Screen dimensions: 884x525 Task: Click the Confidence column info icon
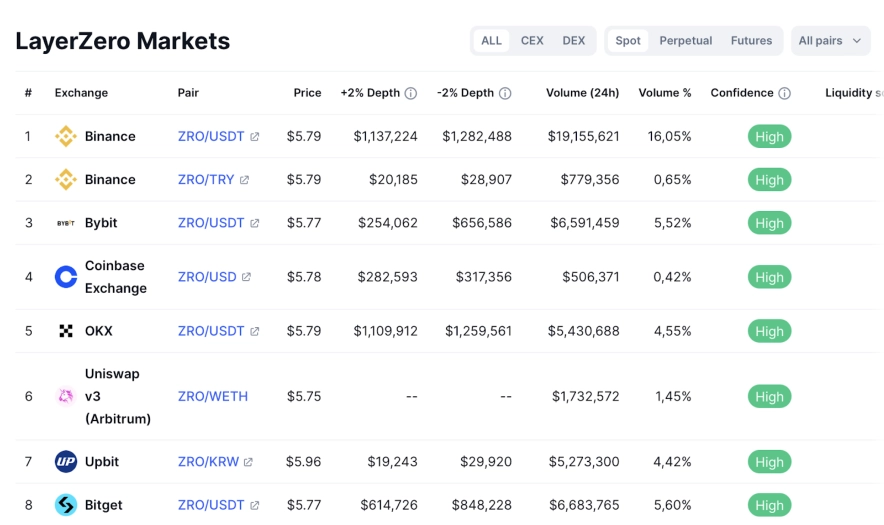tap(784, 93)
